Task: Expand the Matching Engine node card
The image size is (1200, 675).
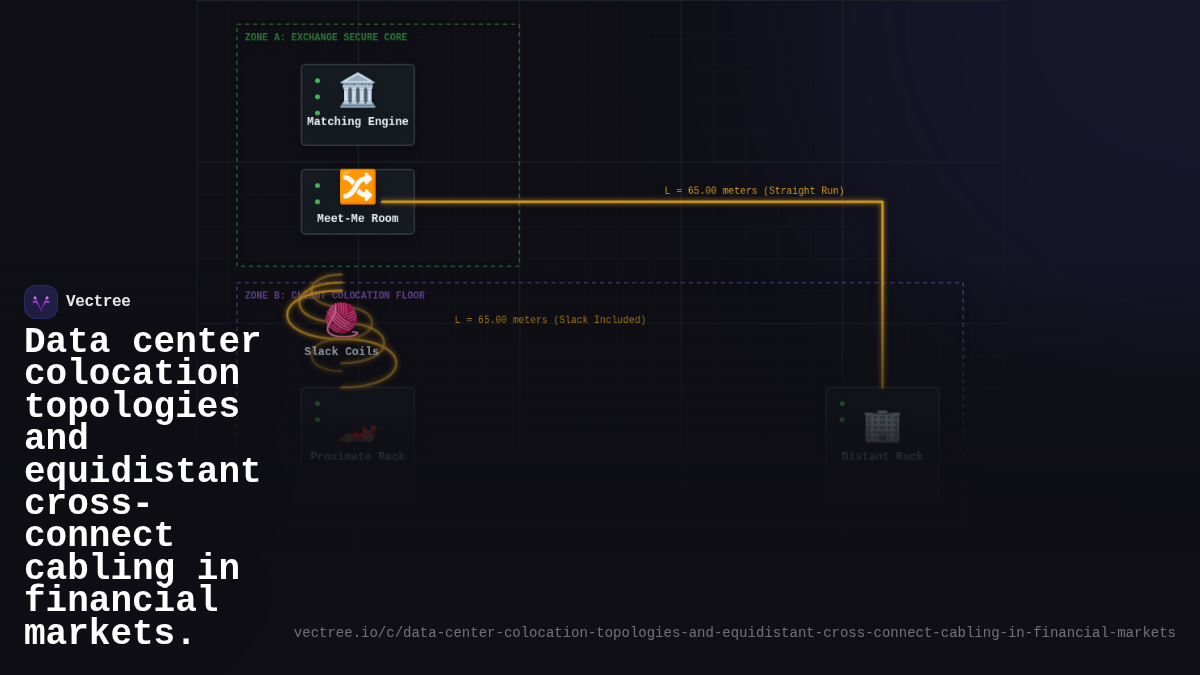Action: 357,104
